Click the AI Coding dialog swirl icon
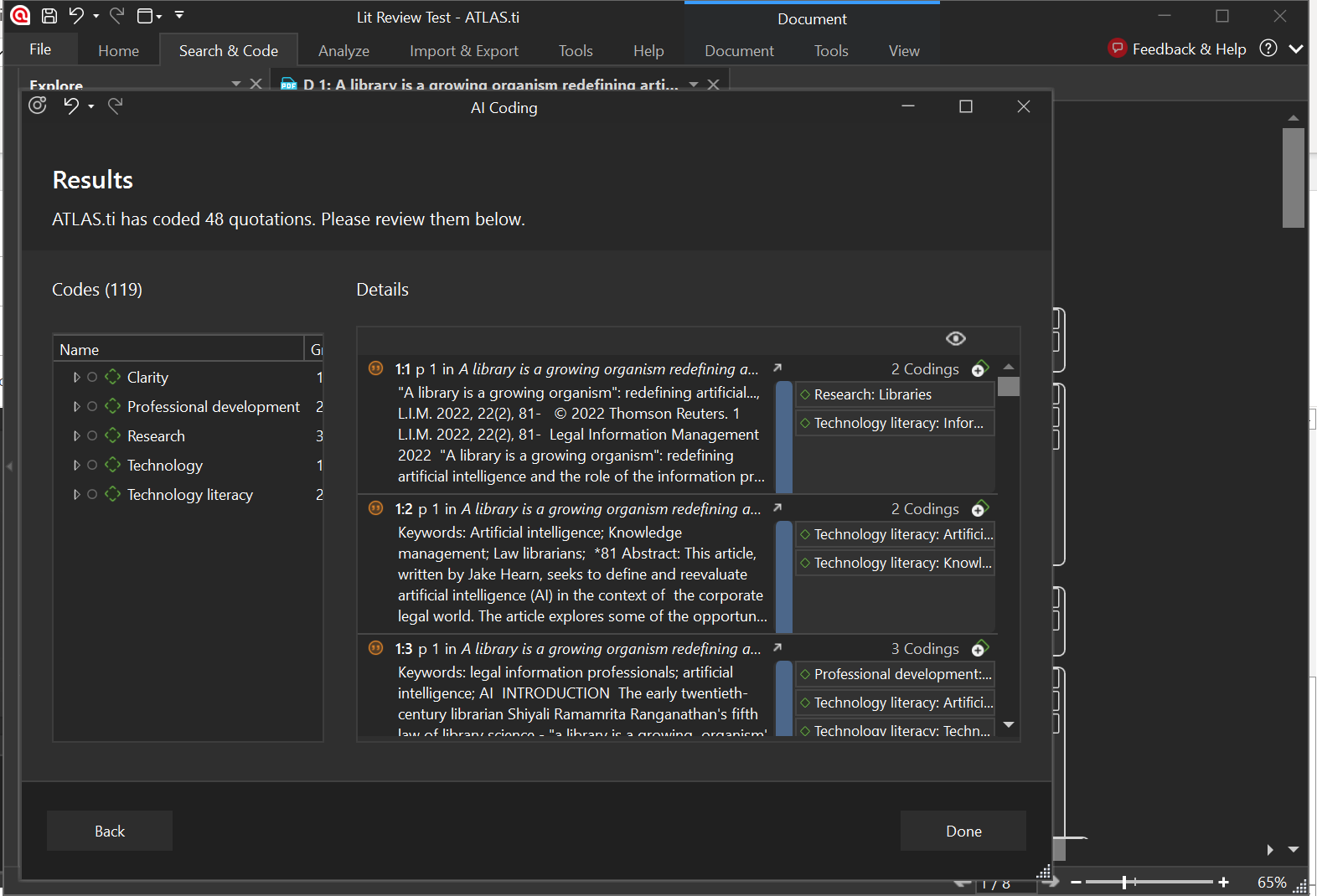Screen dimensions: 1317x896 (x=38, y=106)
